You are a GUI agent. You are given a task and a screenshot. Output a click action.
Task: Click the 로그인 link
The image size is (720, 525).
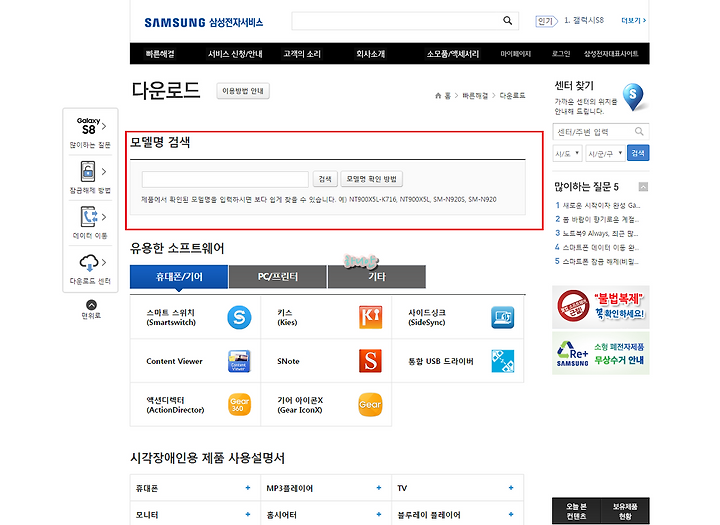pos(561,54)
